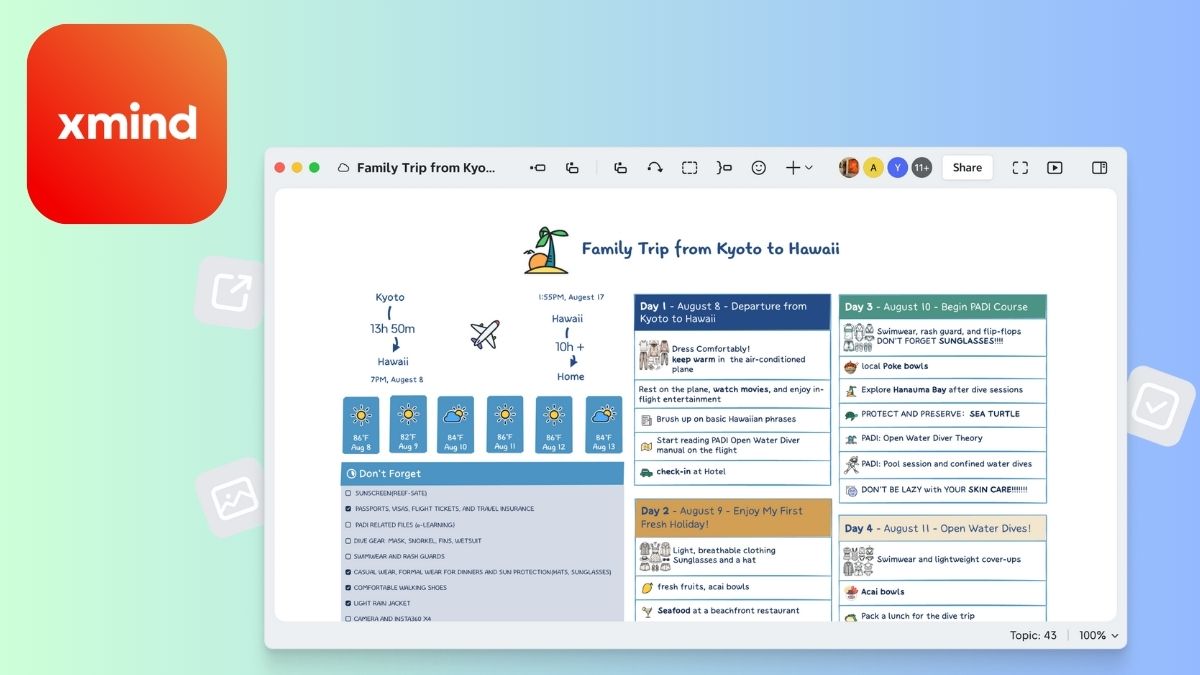Select the 'Day 2 - August 9' header topic
This screenshot has height=675, width=1200.
(x=732, y=517)
